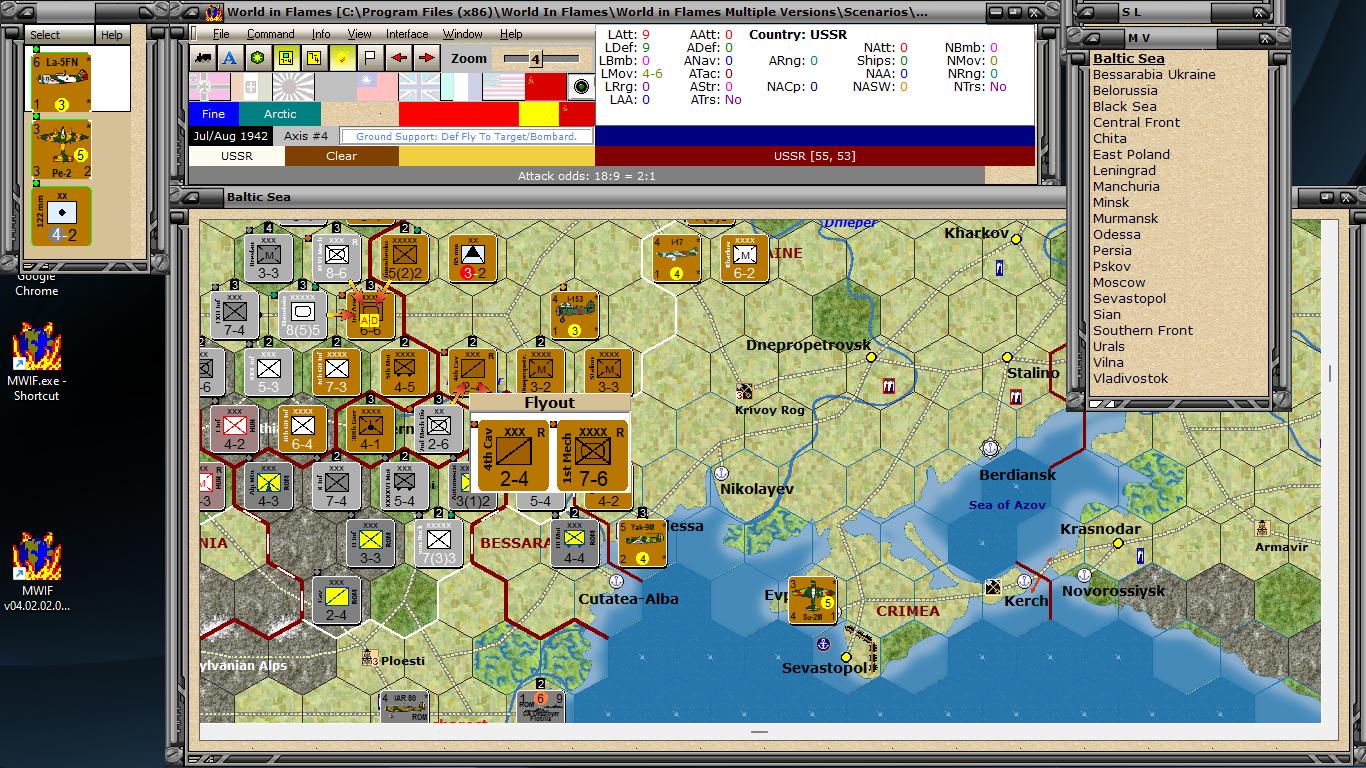Image resolution: width=1366 pixels, height=768 pixels.
Task: Select the United States flag
Action: coord(503,87)
